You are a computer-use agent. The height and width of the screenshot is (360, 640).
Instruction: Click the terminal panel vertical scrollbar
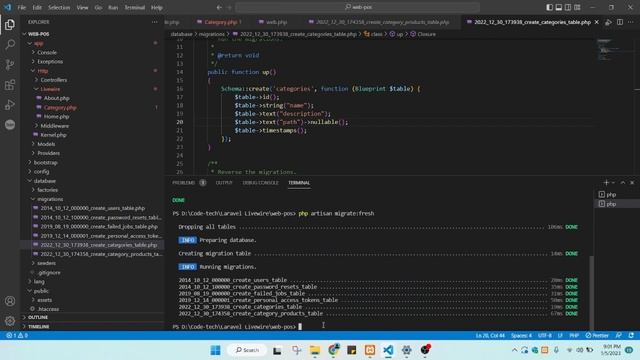click(591, 292)
